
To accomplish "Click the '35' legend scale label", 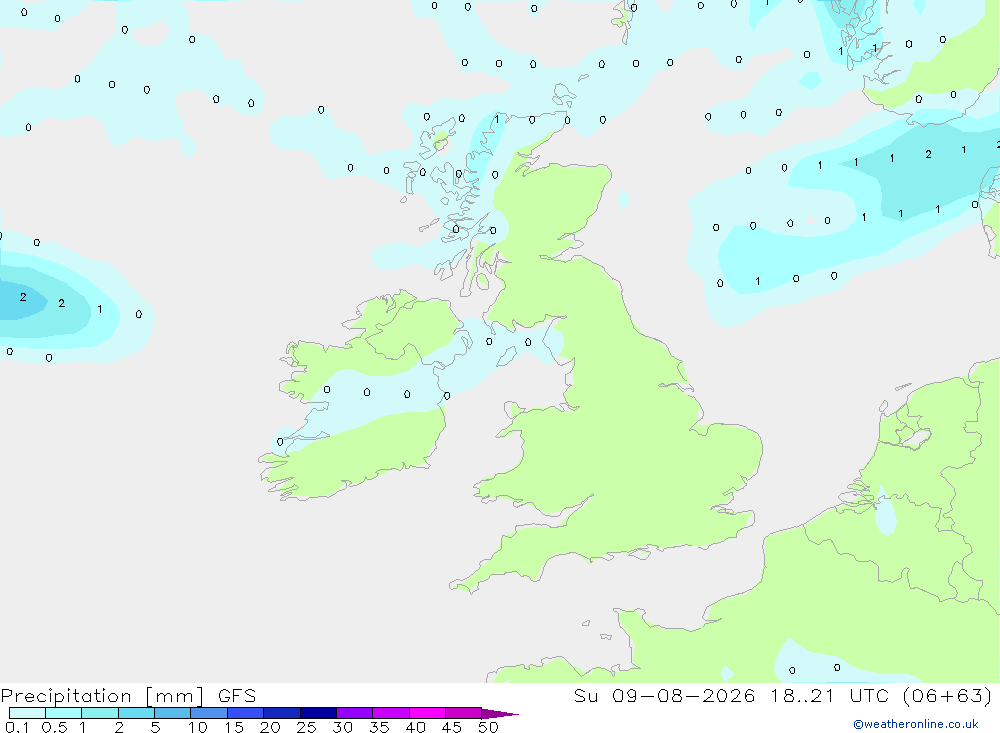I will 379,727.
